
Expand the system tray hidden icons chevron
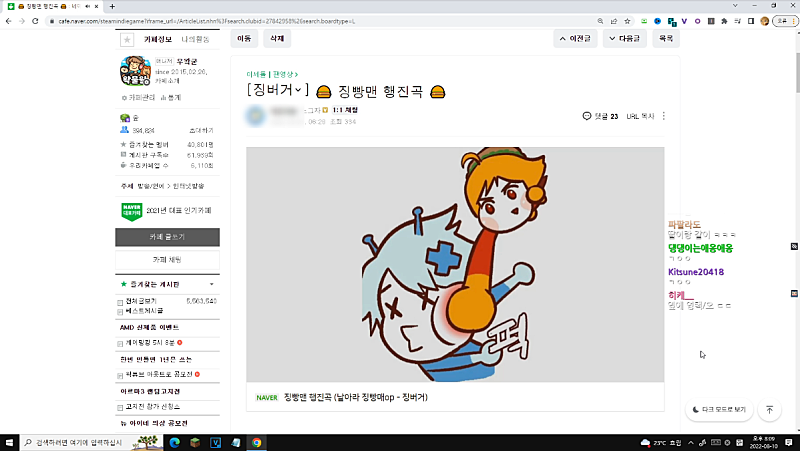coord(691,442)
